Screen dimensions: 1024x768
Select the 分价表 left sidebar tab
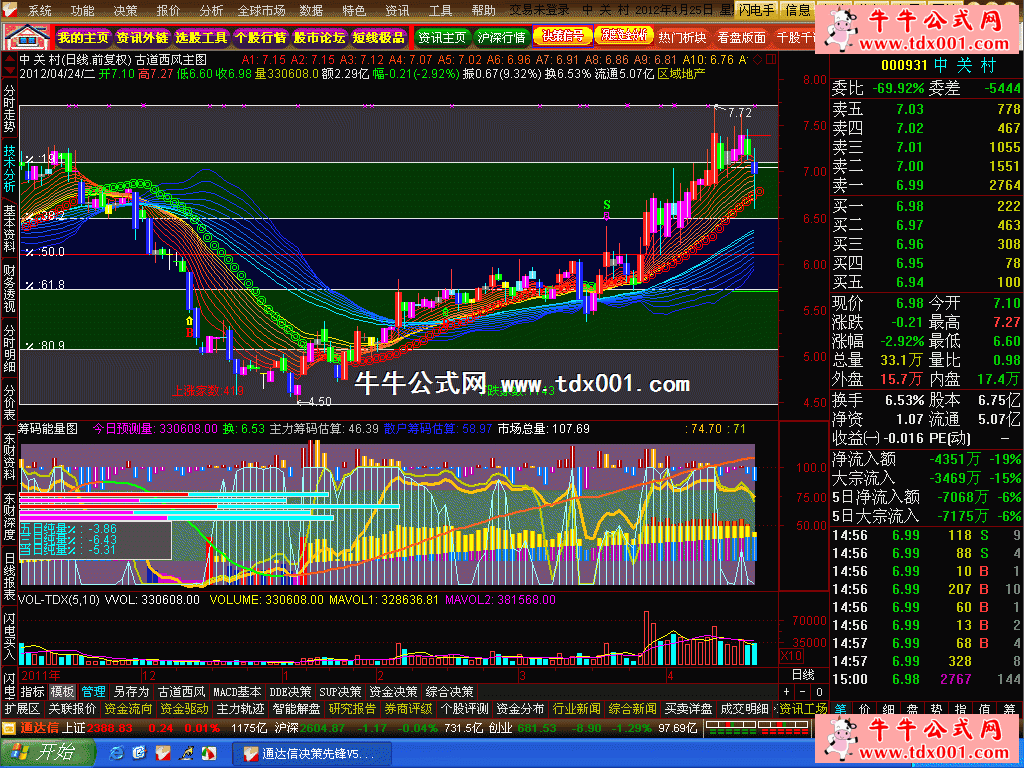tap(9, 402)
